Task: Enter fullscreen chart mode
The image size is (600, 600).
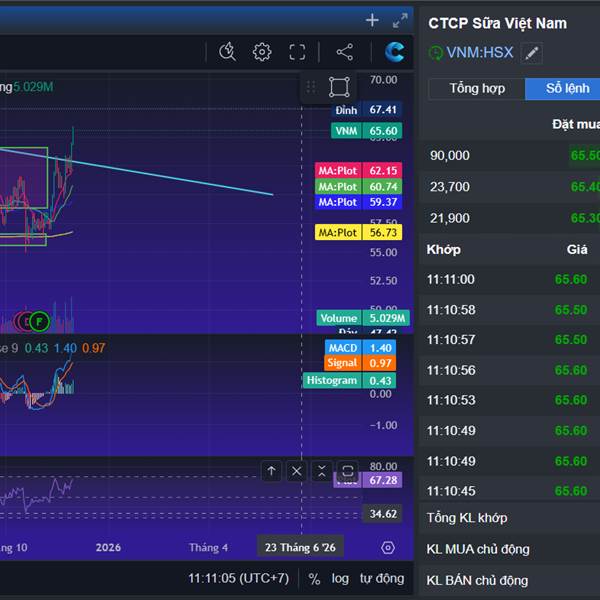Action: pyautogui.click(x=297, y=52)
